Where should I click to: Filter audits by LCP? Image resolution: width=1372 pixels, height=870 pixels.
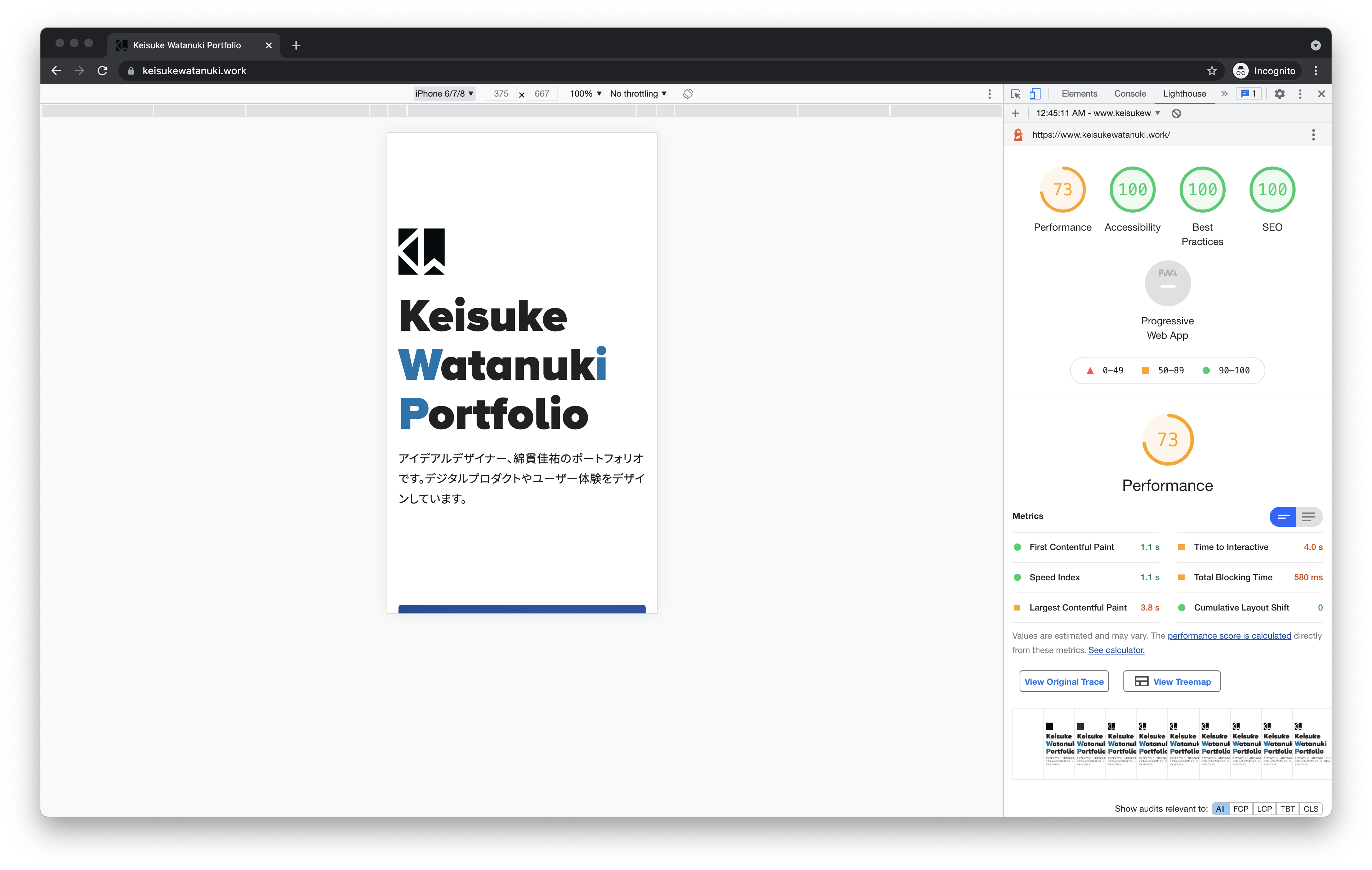point(1264,808)
